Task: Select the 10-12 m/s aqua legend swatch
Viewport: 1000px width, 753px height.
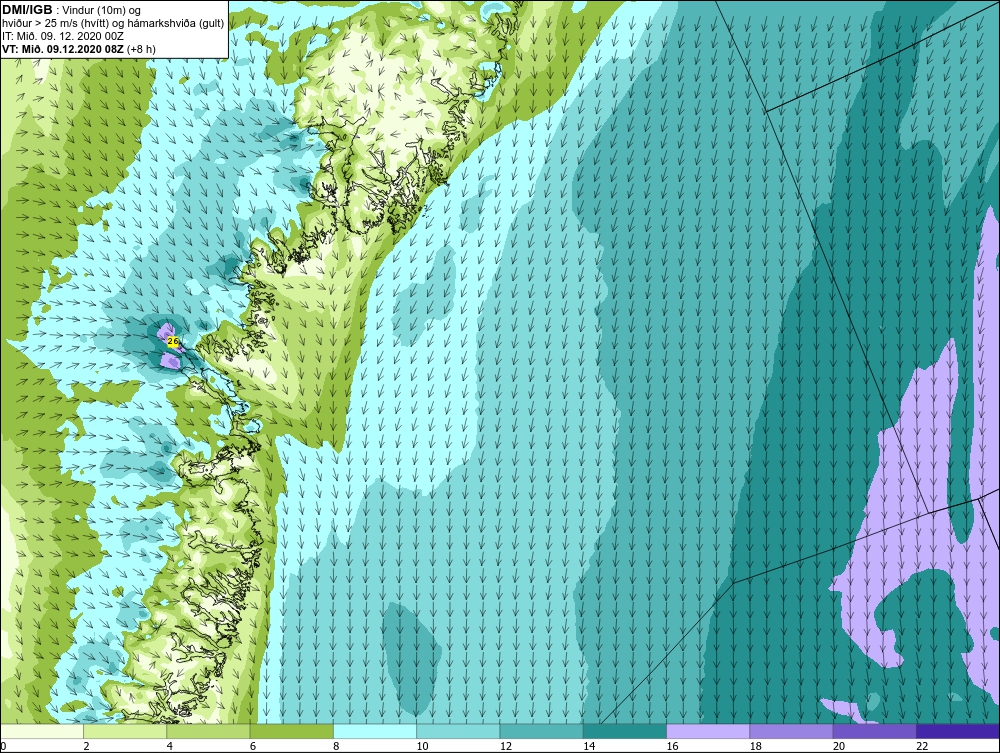Action: coord(458,731)
